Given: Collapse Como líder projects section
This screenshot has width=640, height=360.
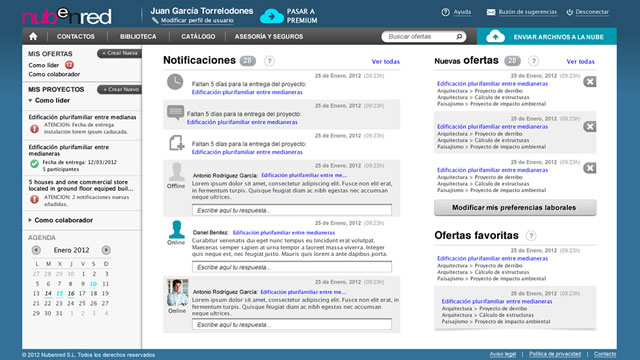Looking at the screenshot, I should 30,100.
